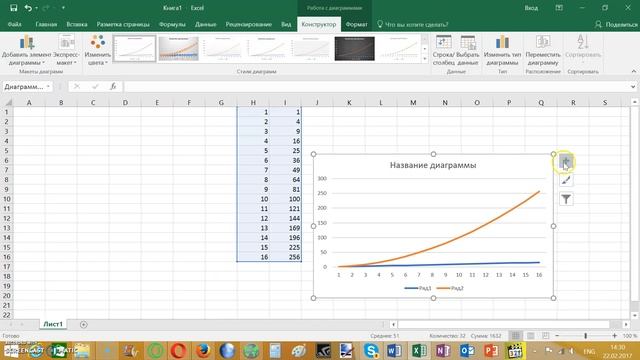640x360 pixels.
Task: Switch to the Вставка tab
Action: (77, 24)
